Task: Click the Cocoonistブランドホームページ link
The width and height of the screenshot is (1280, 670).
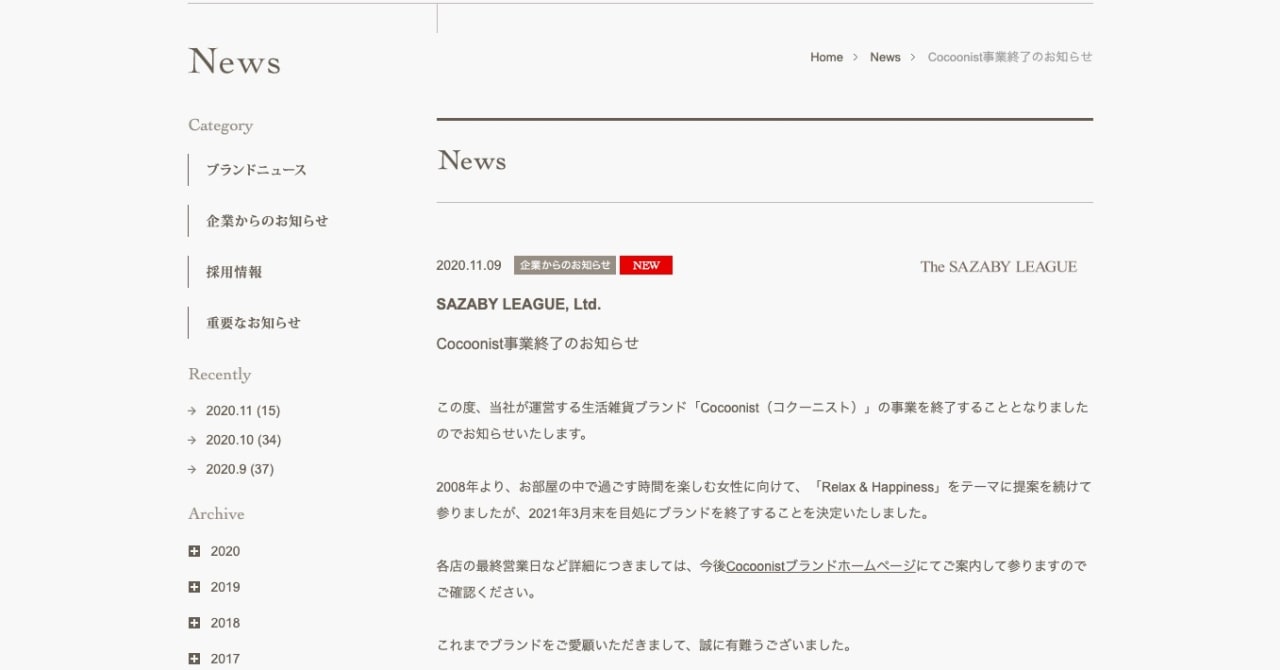Action: (821, 566)
